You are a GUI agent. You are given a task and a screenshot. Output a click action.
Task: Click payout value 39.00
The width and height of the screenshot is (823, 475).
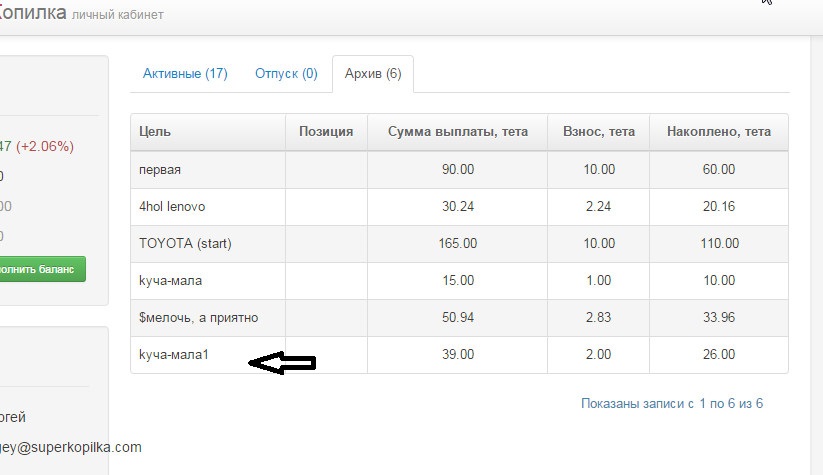click(458, 354)
